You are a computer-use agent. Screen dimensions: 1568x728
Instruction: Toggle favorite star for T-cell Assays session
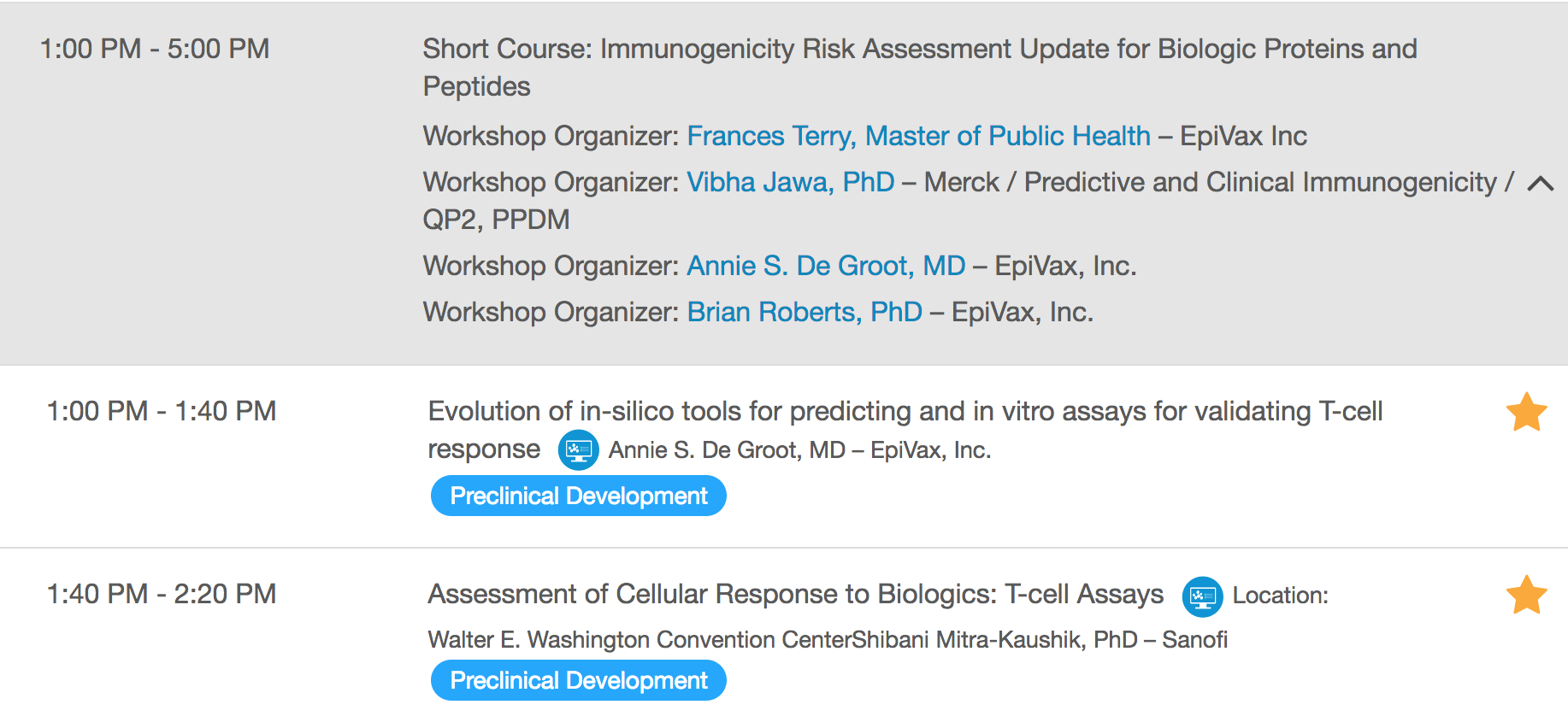[x=1526, y=595]
